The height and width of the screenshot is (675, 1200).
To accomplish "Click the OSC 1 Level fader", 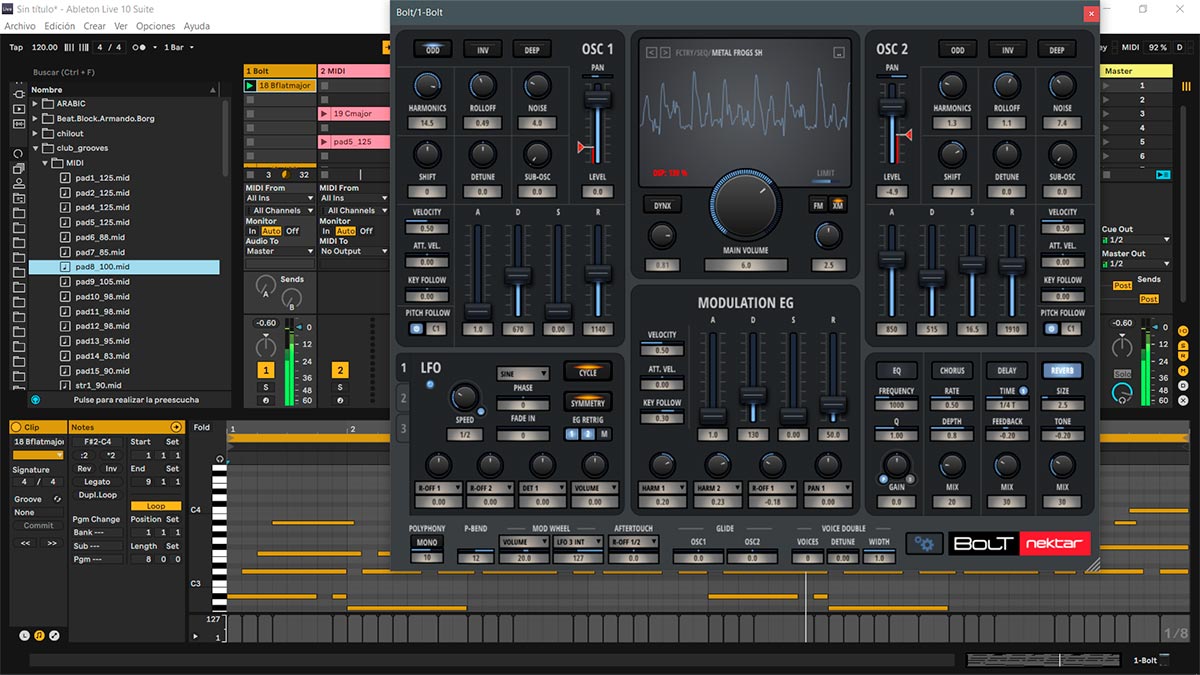I will pos(598,100).
